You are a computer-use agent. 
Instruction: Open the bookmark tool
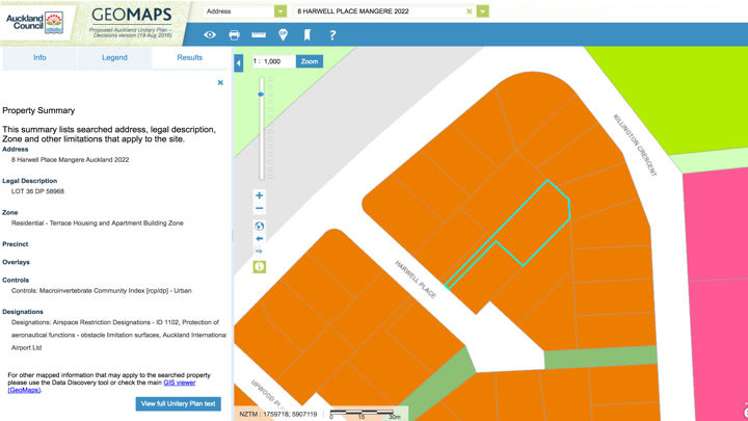tap(307, 35)
